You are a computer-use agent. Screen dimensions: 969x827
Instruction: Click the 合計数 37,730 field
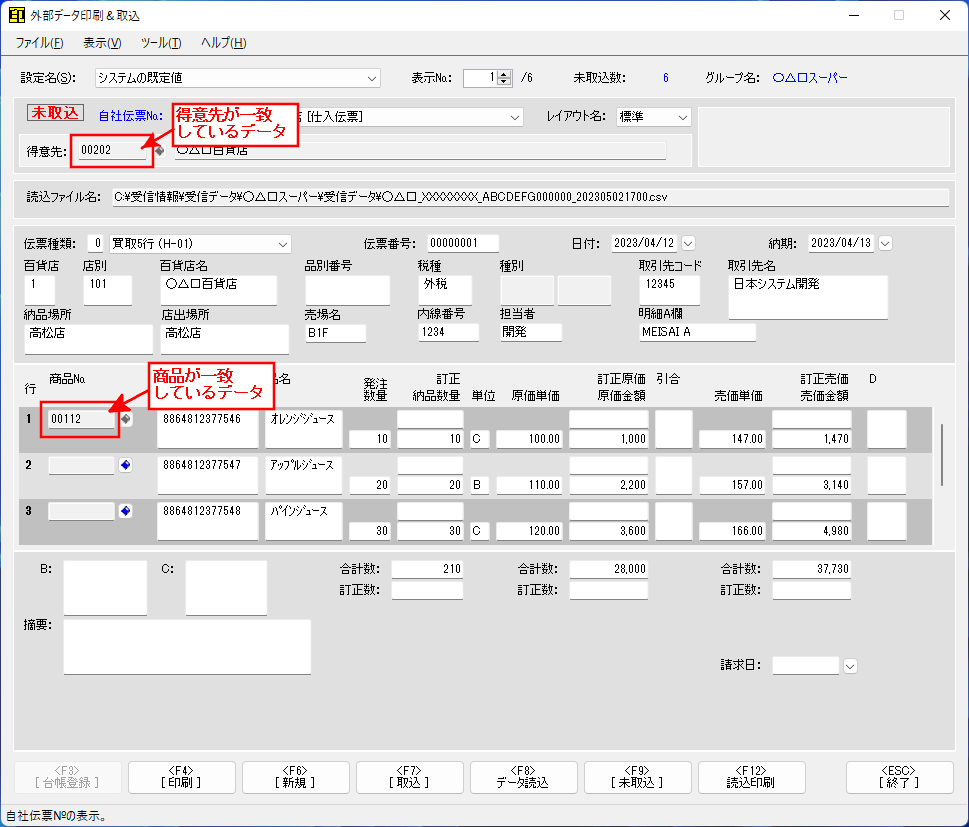(x=811, y=569)
